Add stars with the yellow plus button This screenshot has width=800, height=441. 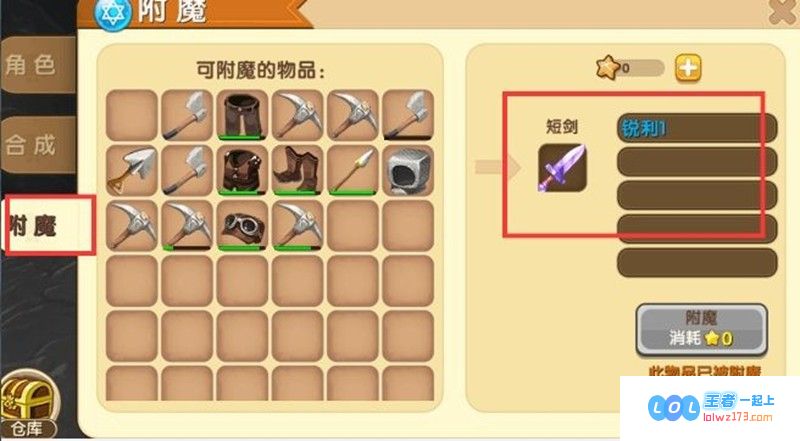click(688, 68)
